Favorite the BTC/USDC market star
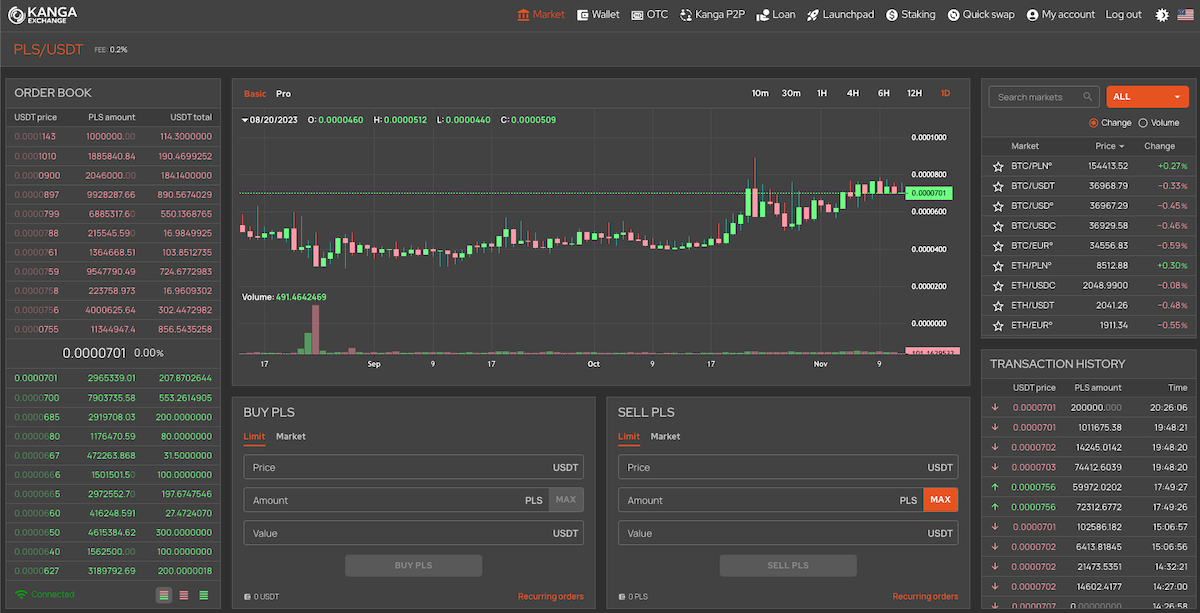1200x613 pixels. click(x=997, y=226)
